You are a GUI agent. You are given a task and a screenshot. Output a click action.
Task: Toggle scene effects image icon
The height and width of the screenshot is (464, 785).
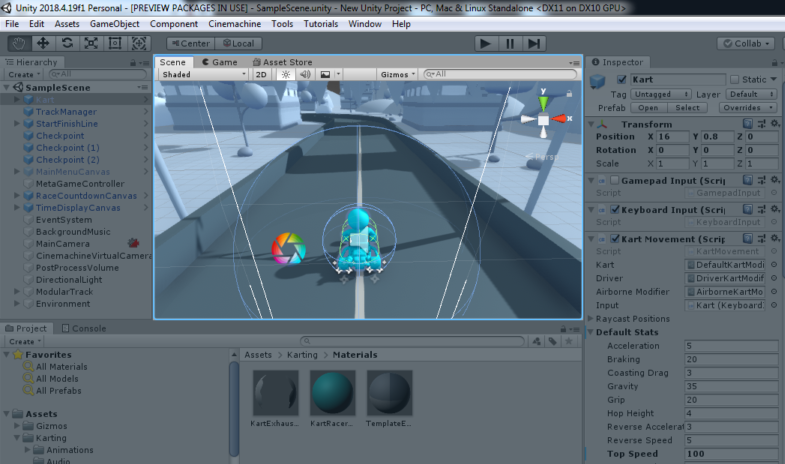[325, 74]
